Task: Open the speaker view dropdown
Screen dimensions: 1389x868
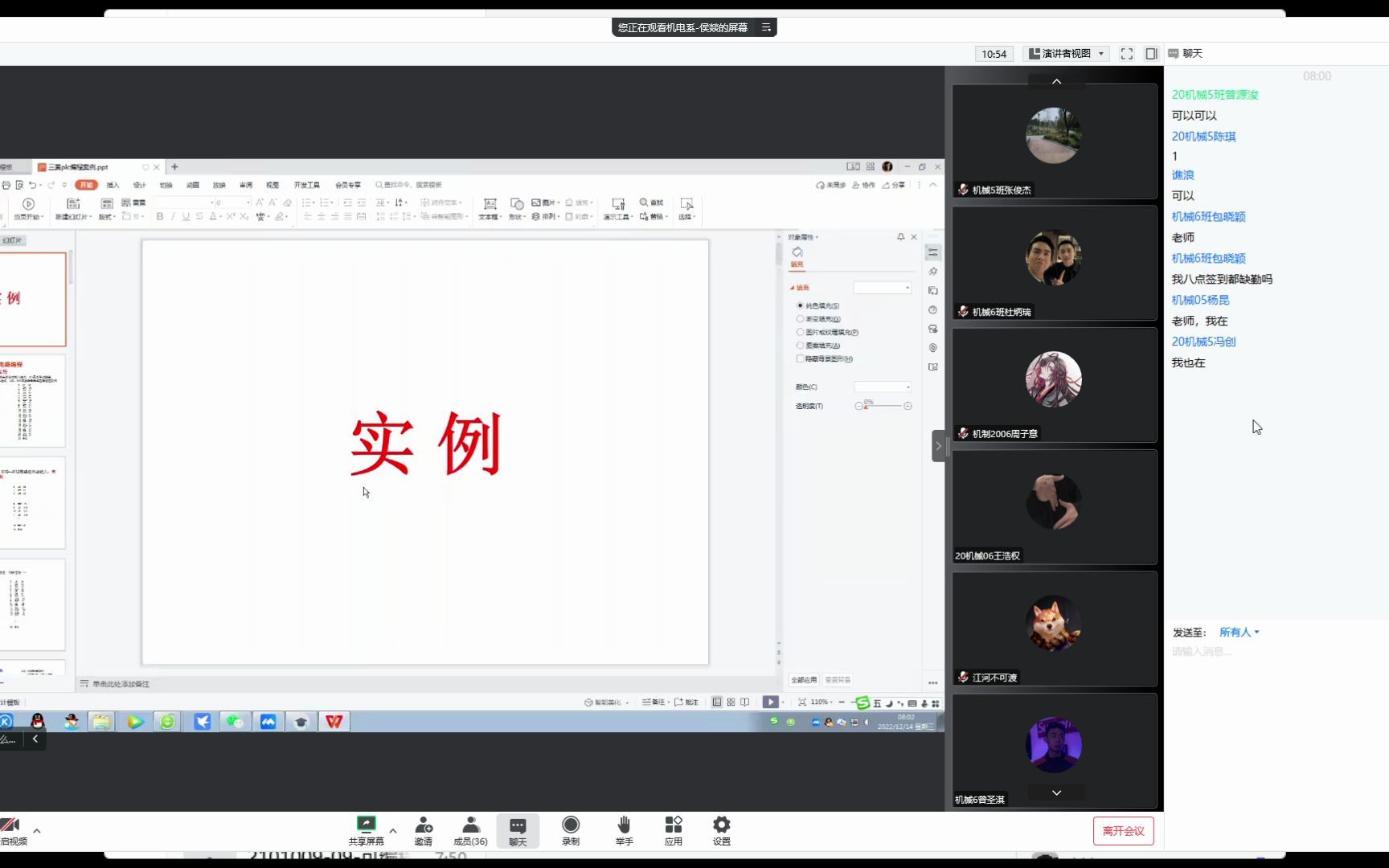Action: [x=1067, y=54]
